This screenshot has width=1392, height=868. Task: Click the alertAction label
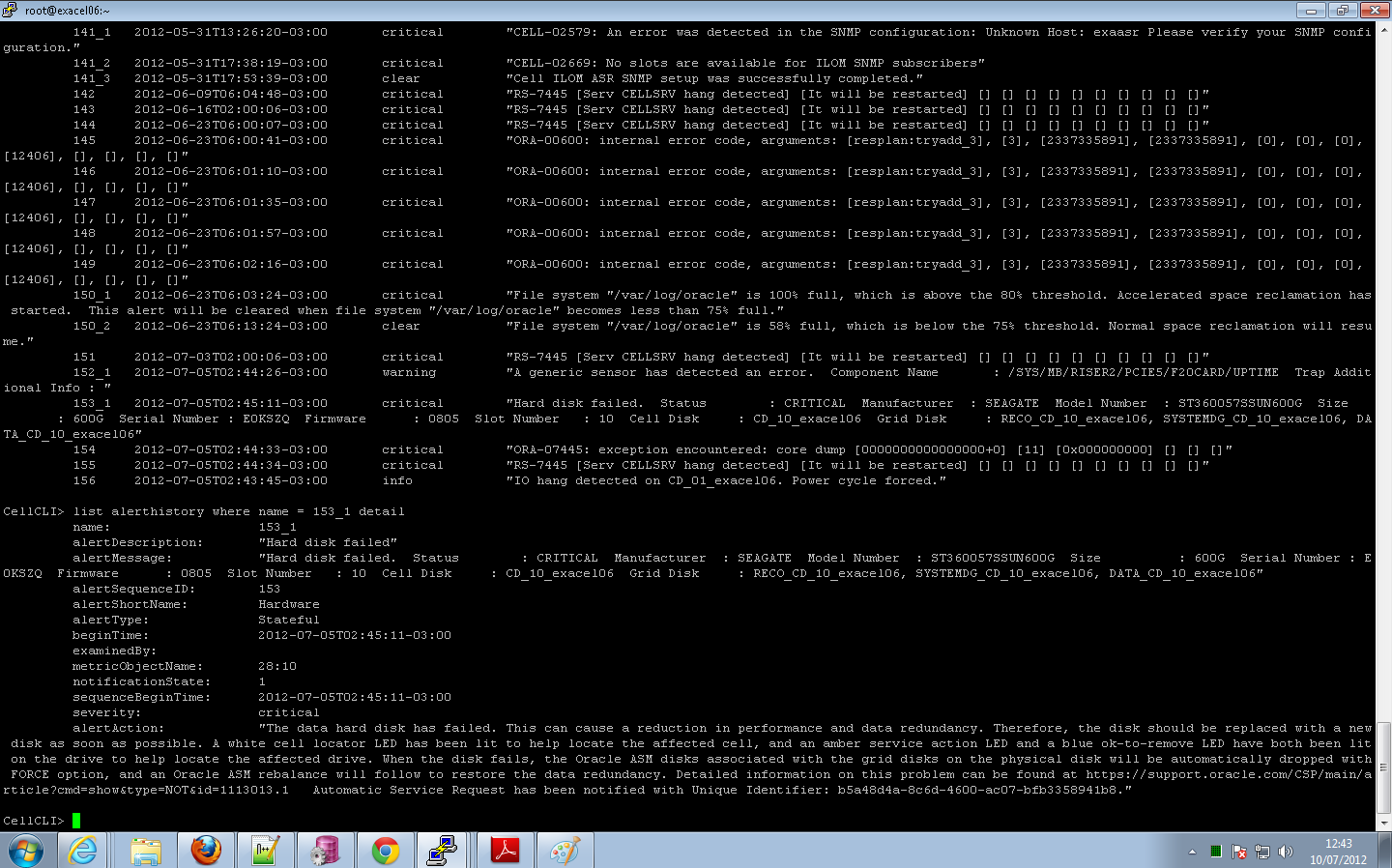(118, 728)
